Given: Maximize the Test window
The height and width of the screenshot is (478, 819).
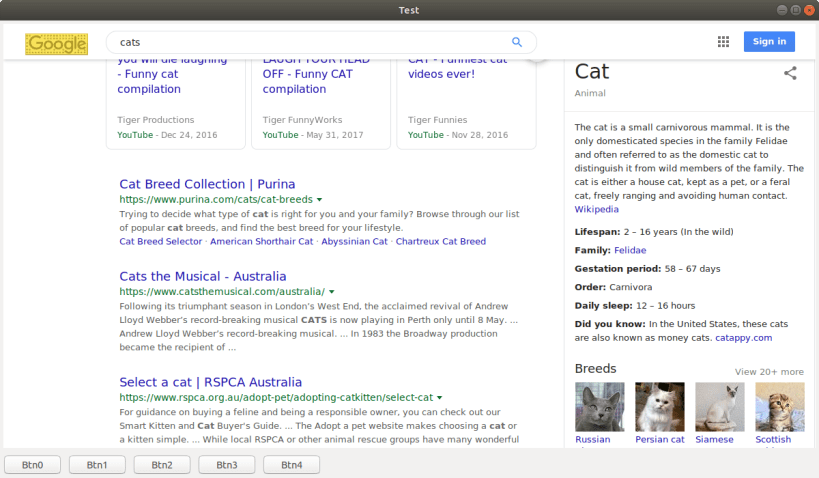Looking at the screenshot, I should pyautogui.click(x=795, y=10).
